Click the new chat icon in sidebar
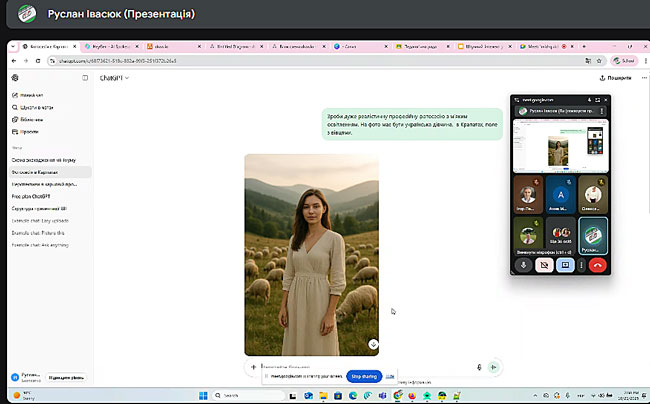 15,95
